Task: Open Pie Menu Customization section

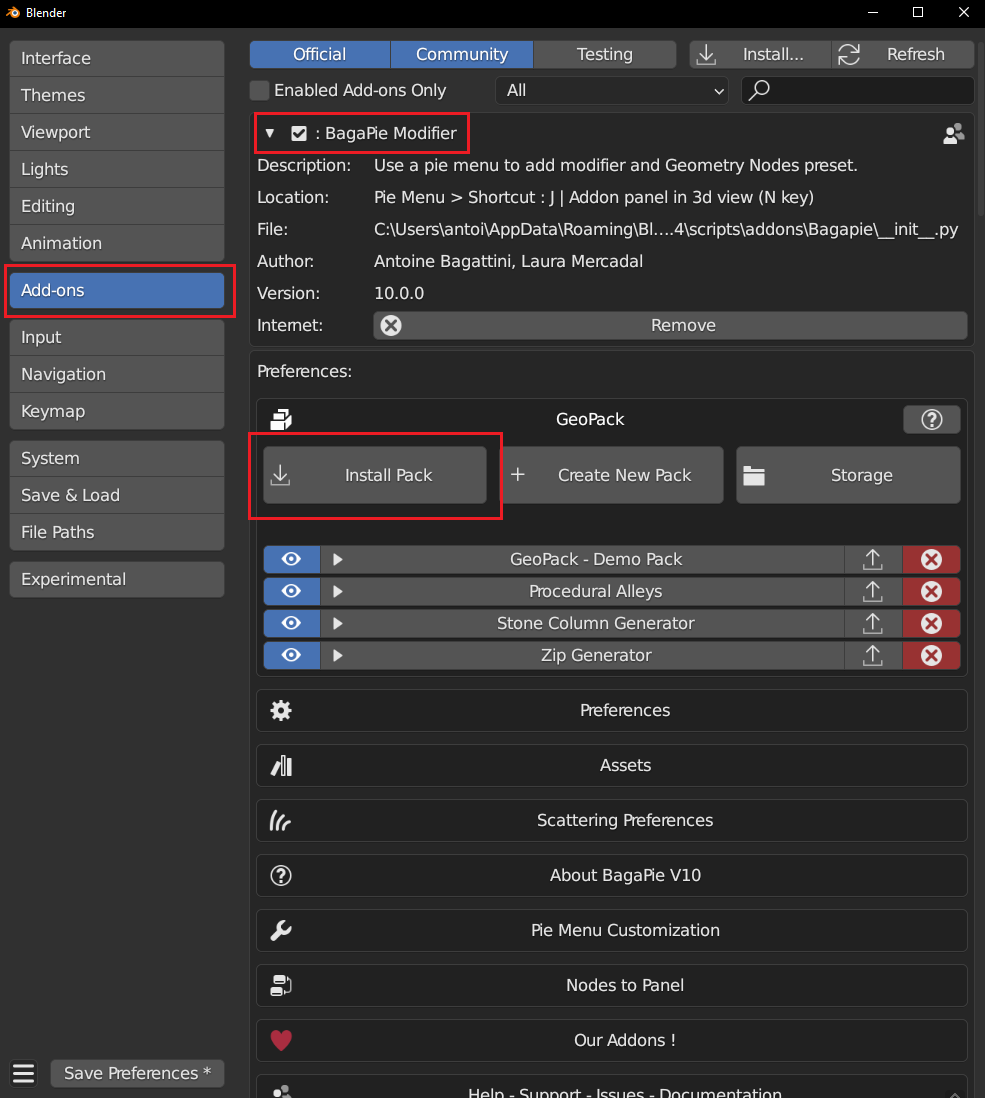Action: coord(612,931)
